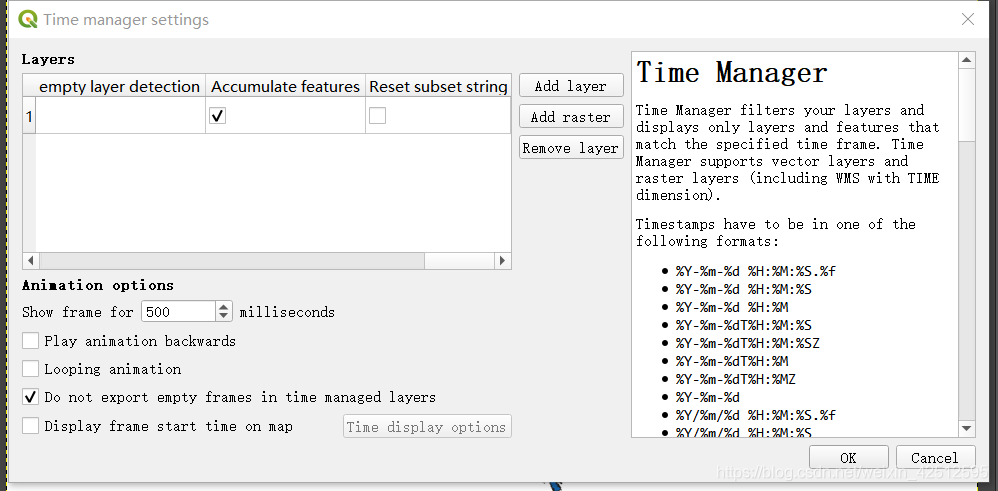
Task: Select row 1 header in layers table
Action: 29,116
